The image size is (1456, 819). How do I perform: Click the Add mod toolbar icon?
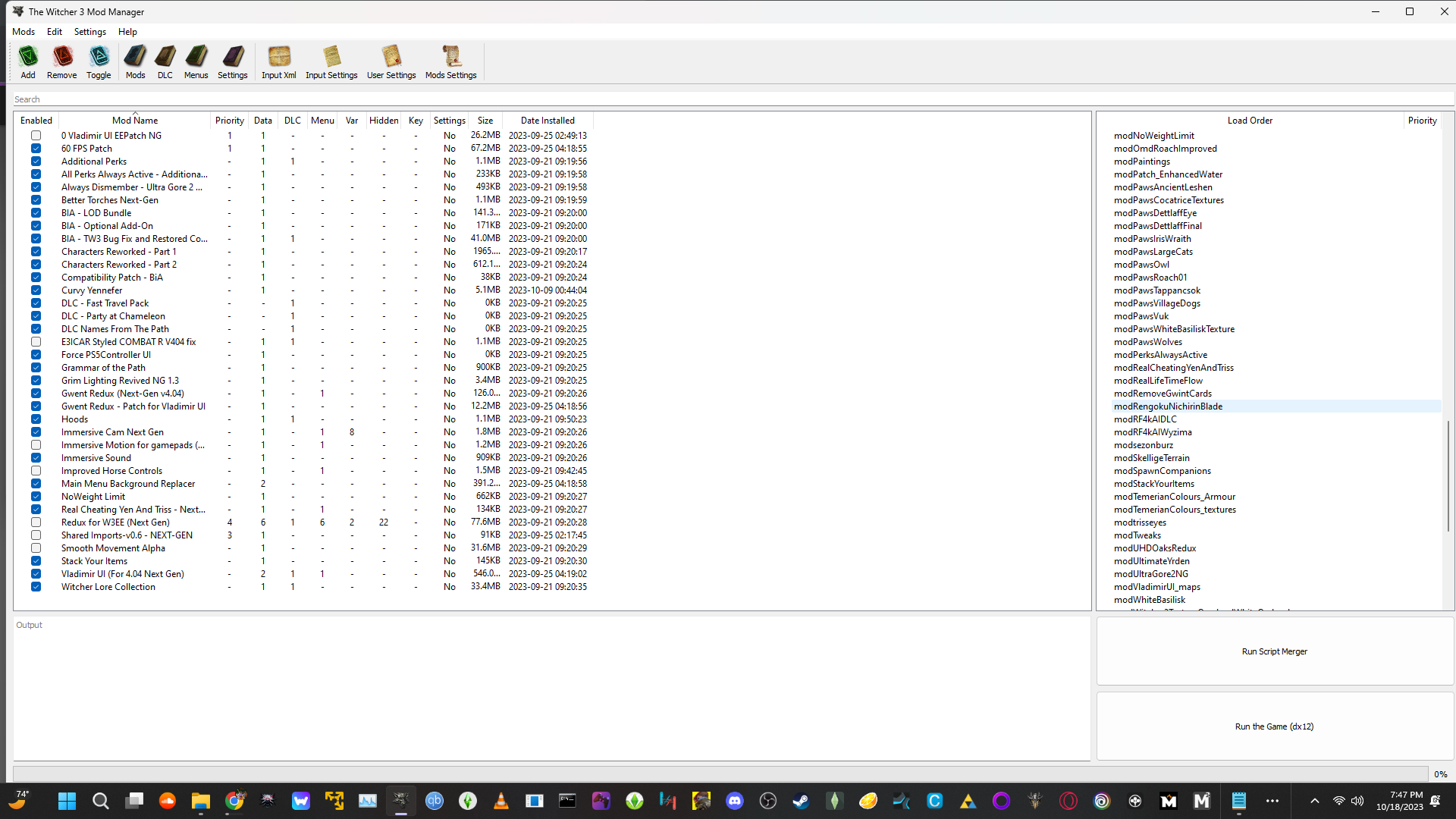(x=28, y=62)
